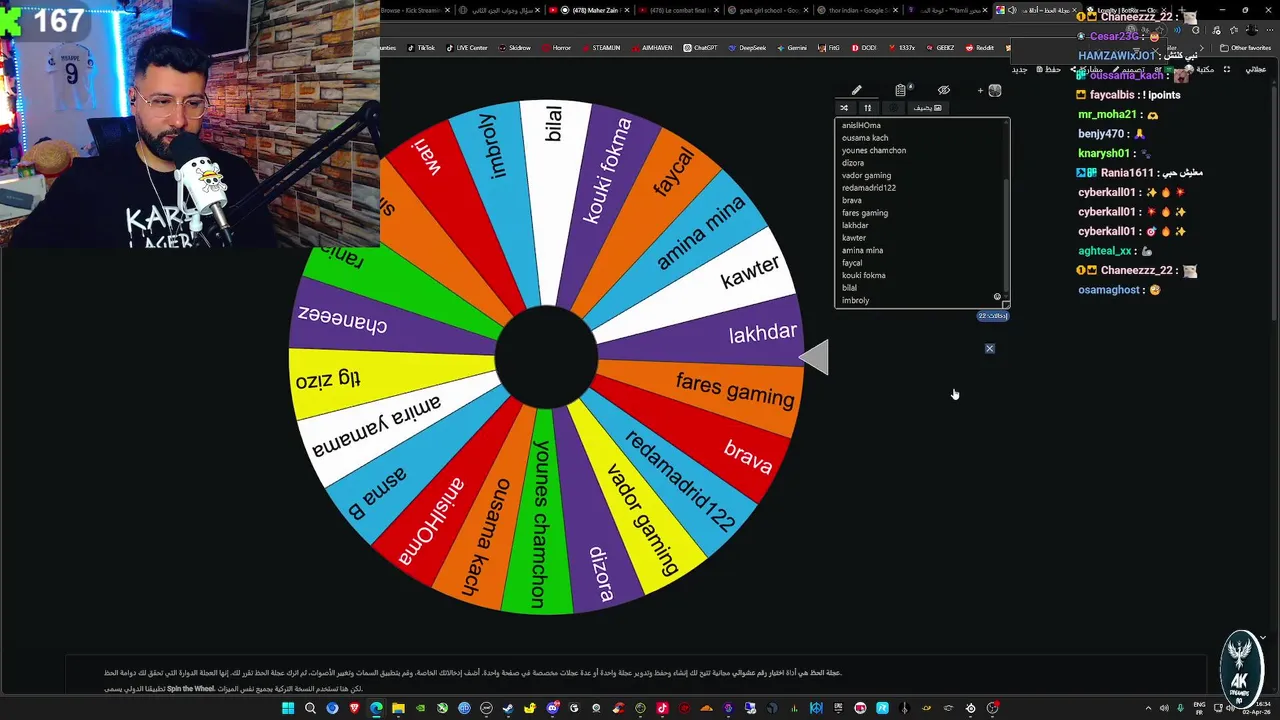Image resolution: width=1280 pixels, height=720 pixels.
Task: Shuffle the entries list
Action: (x=844, y=108)
